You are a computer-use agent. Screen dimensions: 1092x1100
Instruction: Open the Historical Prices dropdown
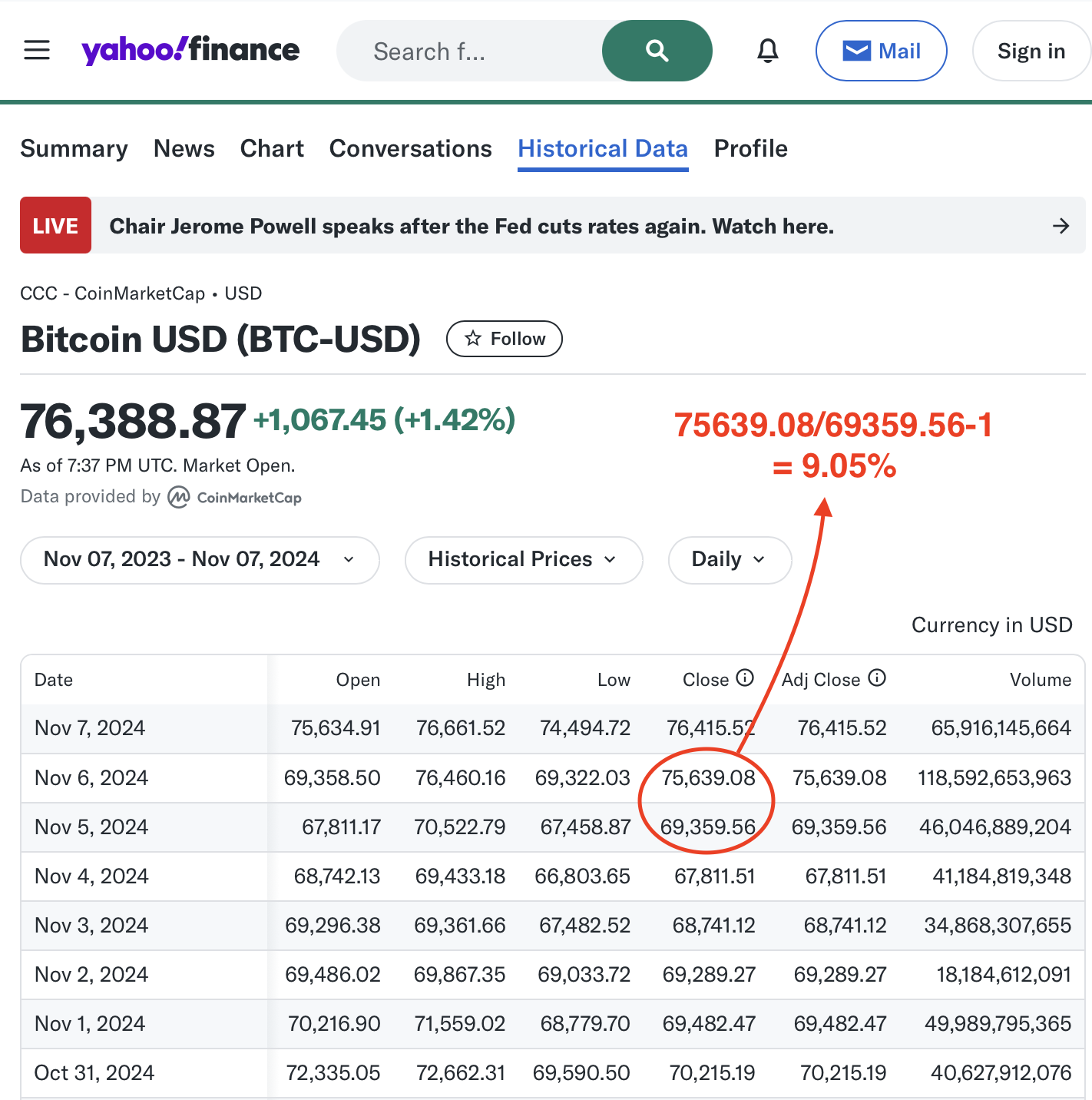coord(524,560)
